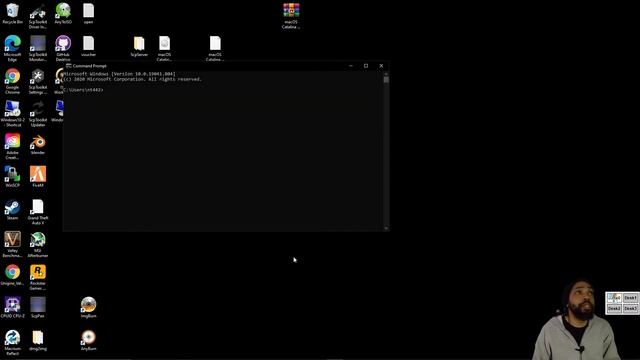Select the ScpToolkit Driver Installer shortcut
Screen dimensions: 640x360
(x=38, y=16)
